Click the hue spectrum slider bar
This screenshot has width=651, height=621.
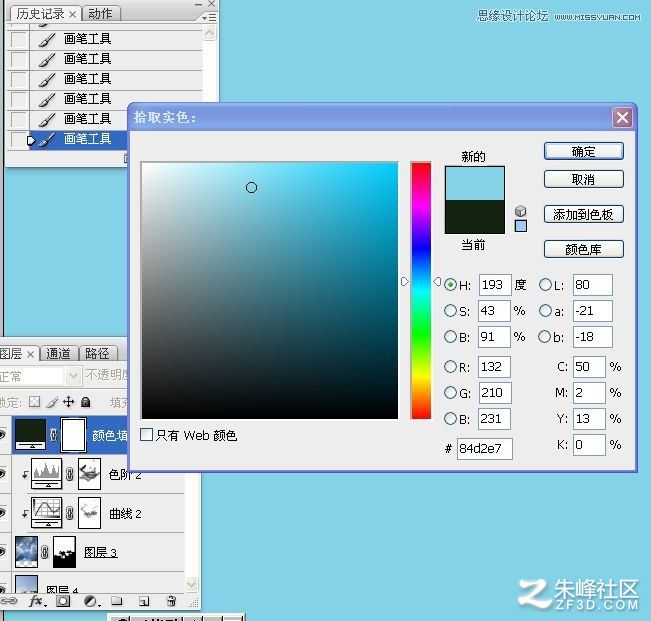pyautogui.click(x=421, y=291)
